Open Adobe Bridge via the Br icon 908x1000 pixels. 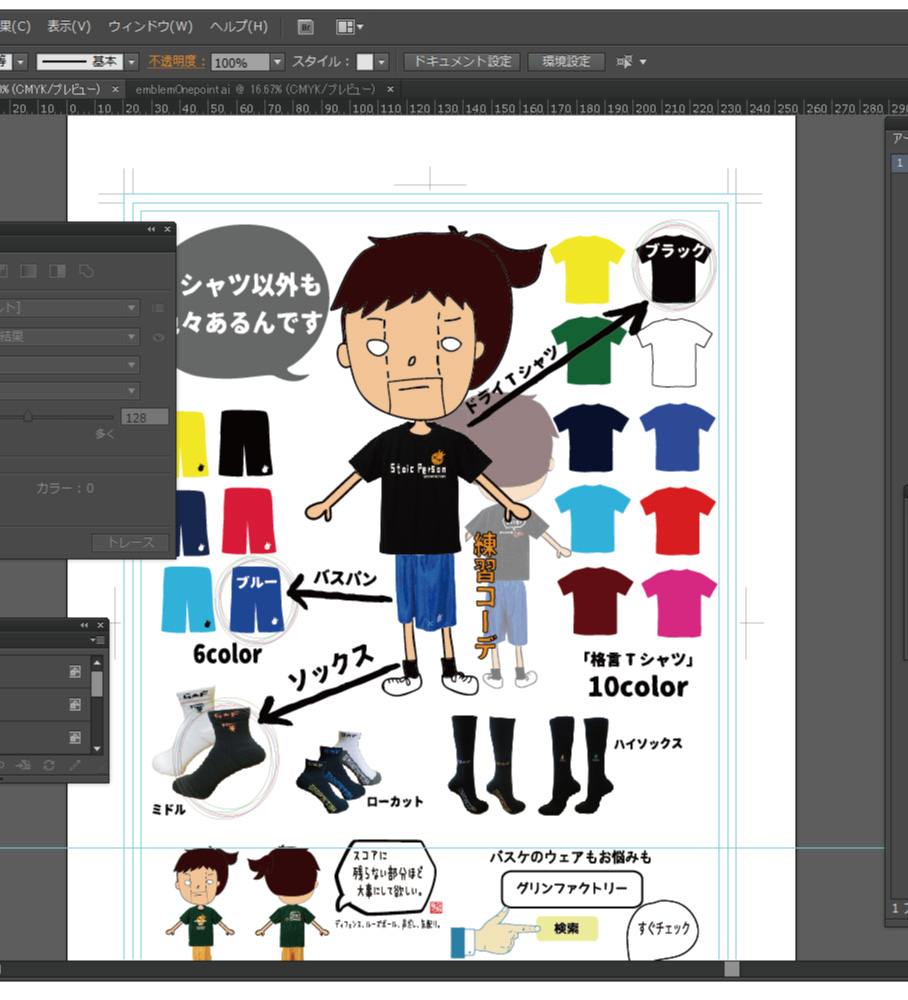tap(306, 27)
